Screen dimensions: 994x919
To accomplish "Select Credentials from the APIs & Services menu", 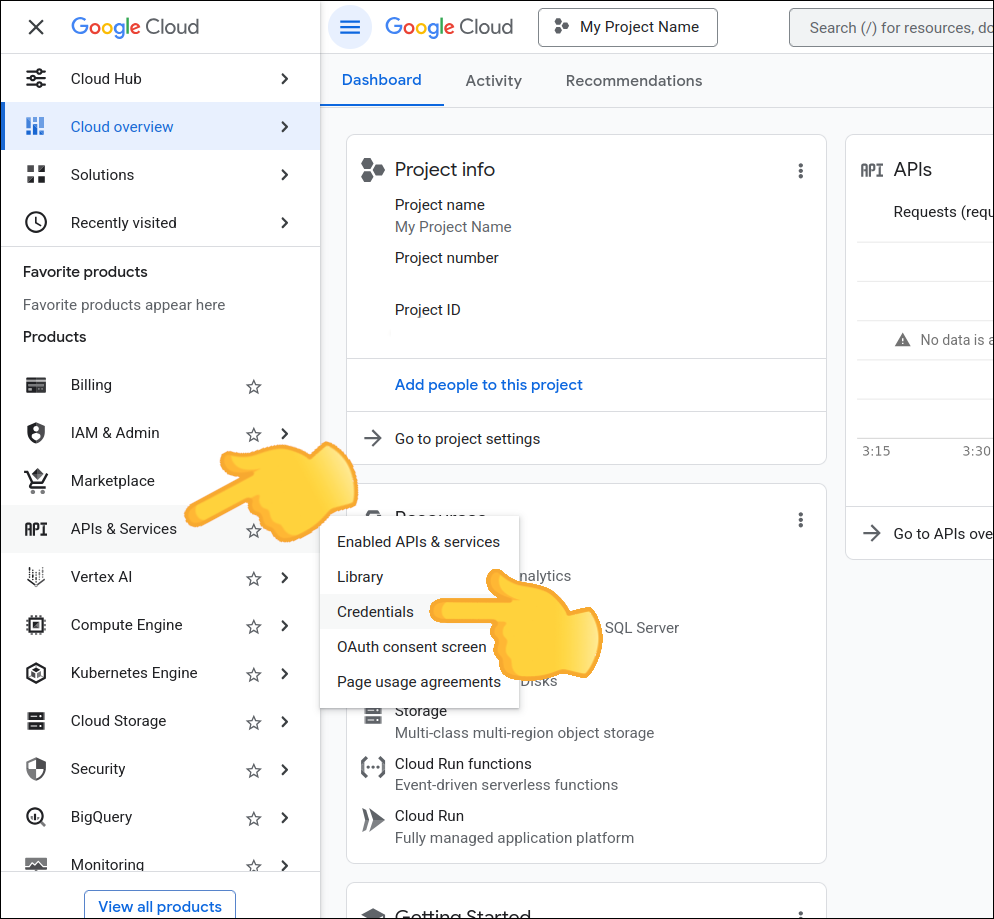I will pyautogui.click(x=375, y=611).
